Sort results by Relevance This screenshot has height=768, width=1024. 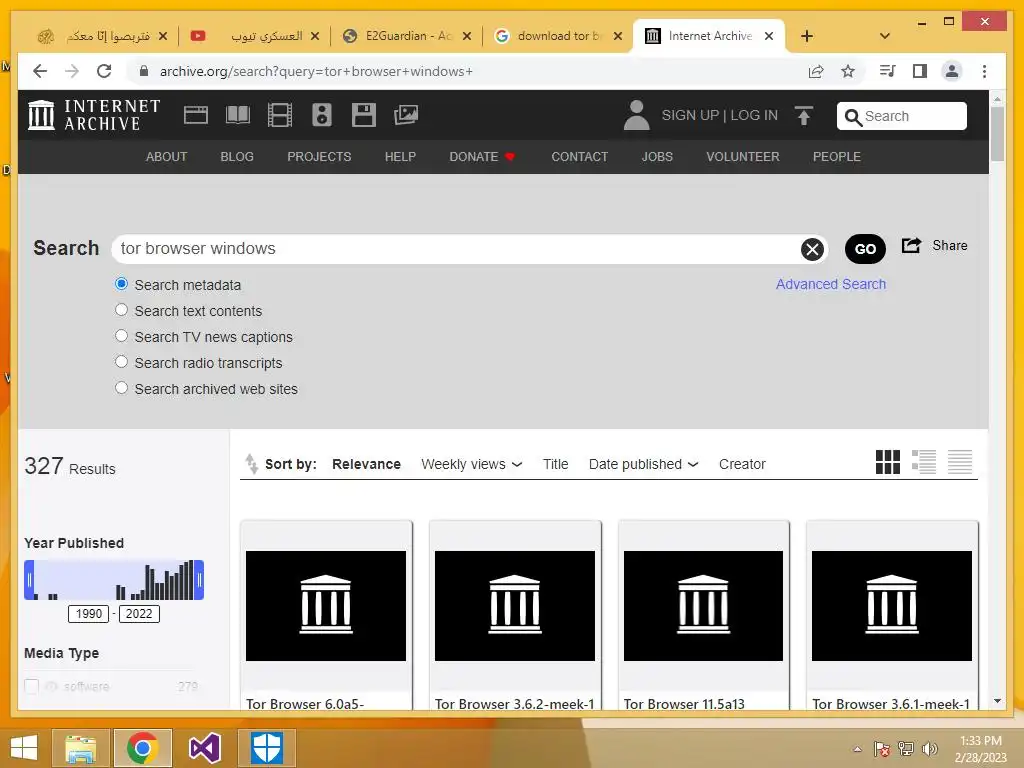pos(366,464)
